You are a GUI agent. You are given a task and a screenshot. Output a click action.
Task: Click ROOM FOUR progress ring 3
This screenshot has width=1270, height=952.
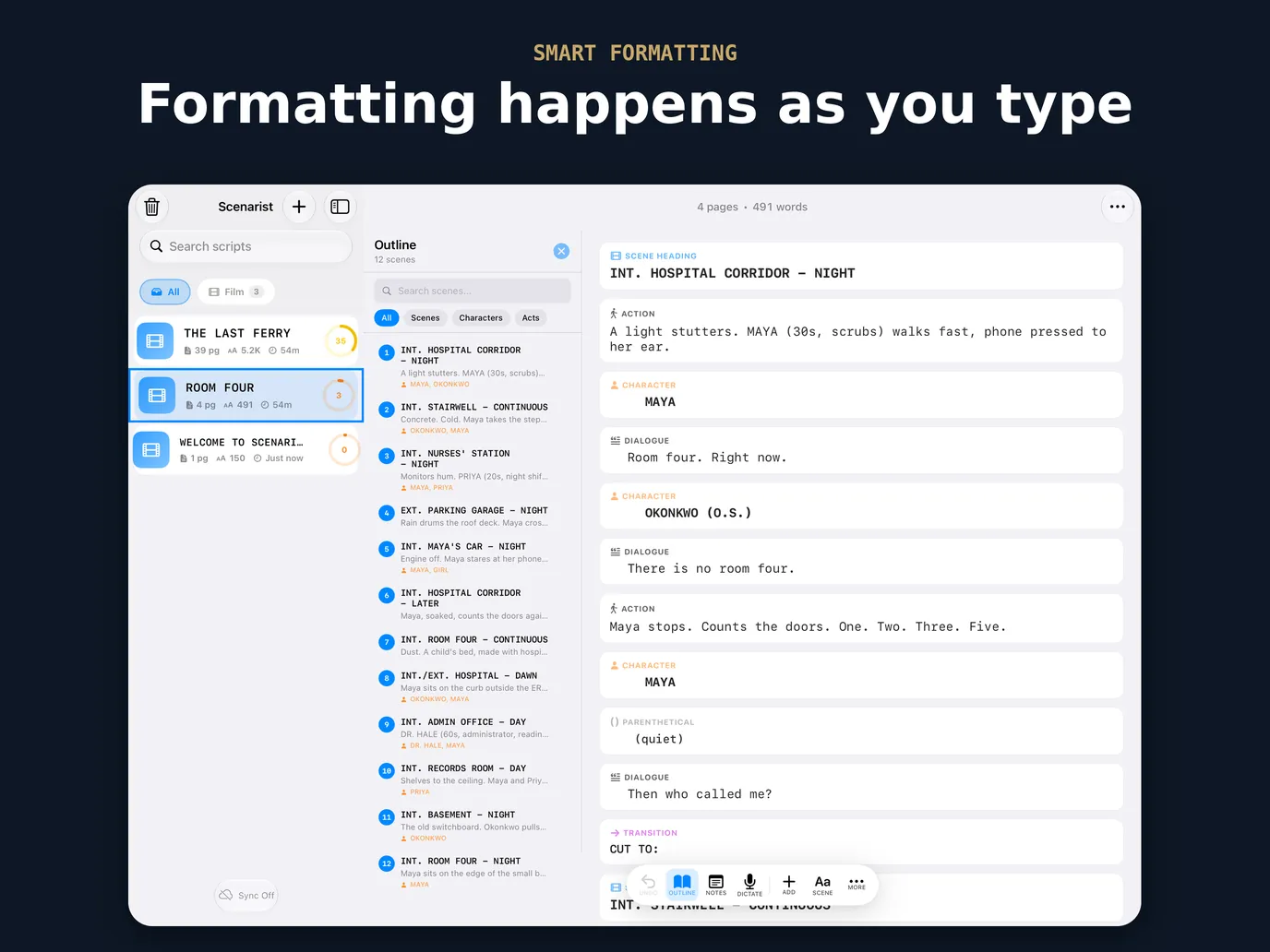point(339,396)
